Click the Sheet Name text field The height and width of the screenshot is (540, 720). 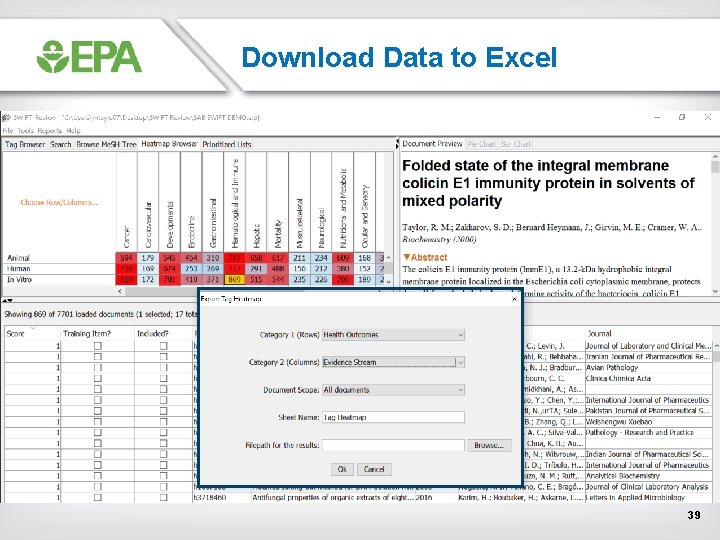(394, 417)
